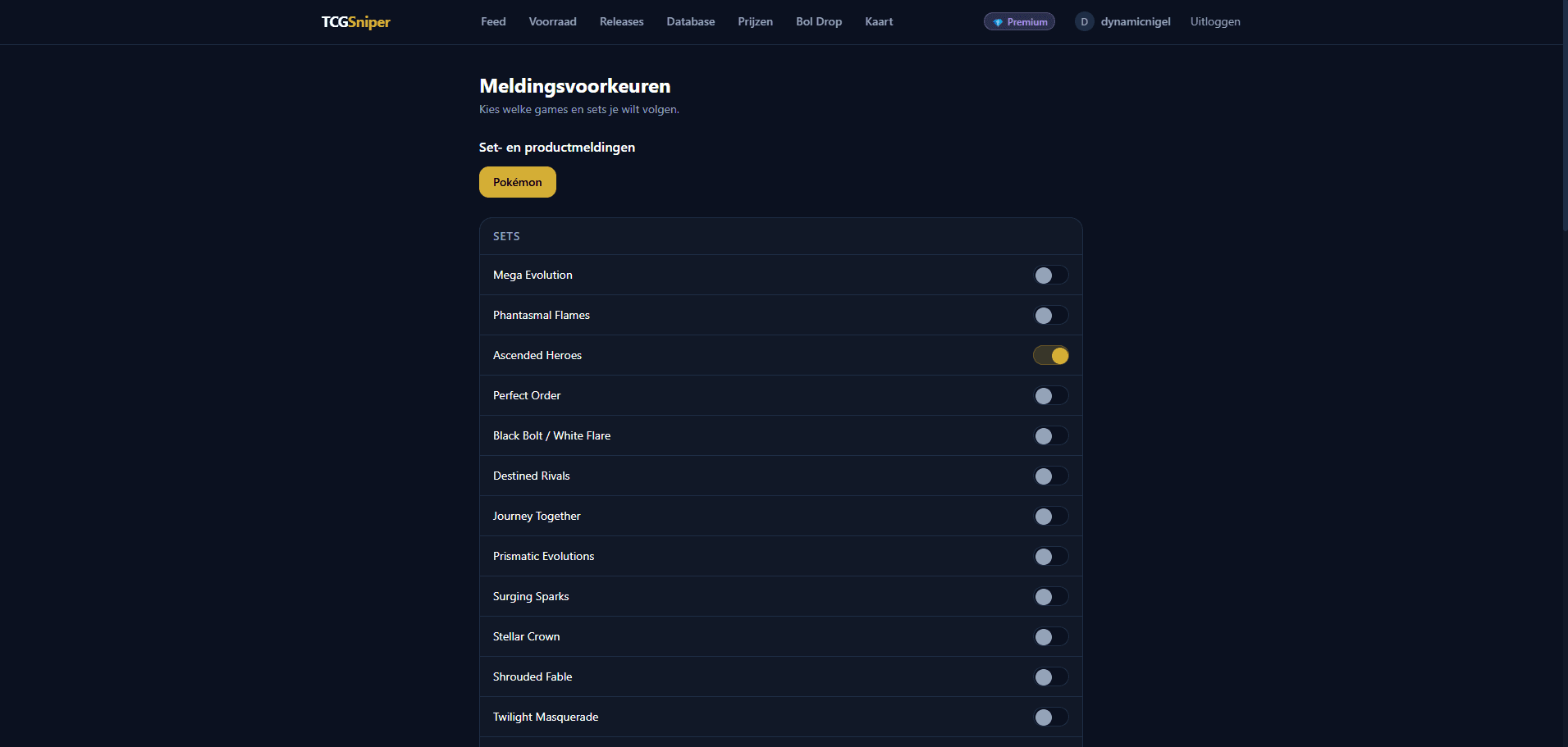
Task: Turn on the Perfect Order toggle
Action: click(x=1050, y=396)
